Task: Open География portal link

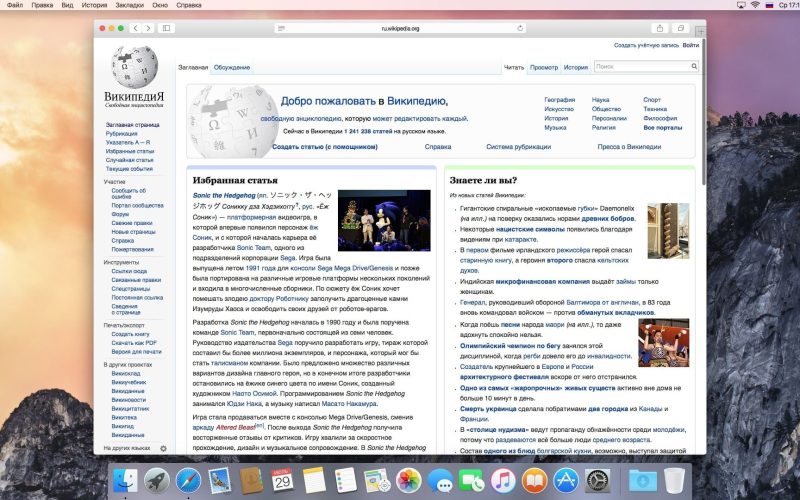Action: pyautogui.click(x=560, y=100)
